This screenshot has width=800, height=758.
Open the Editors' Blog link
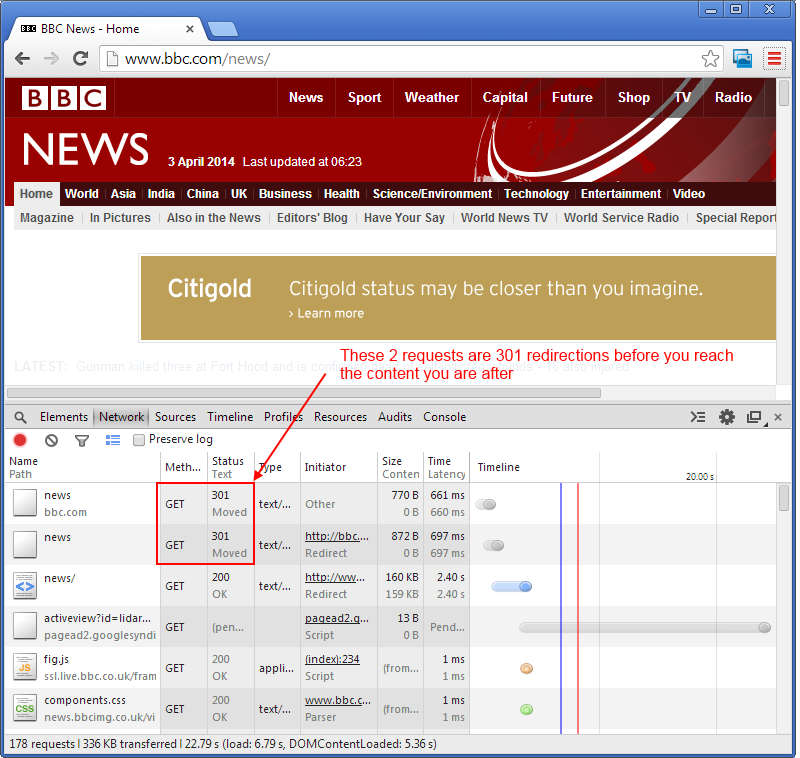(312, 218)
